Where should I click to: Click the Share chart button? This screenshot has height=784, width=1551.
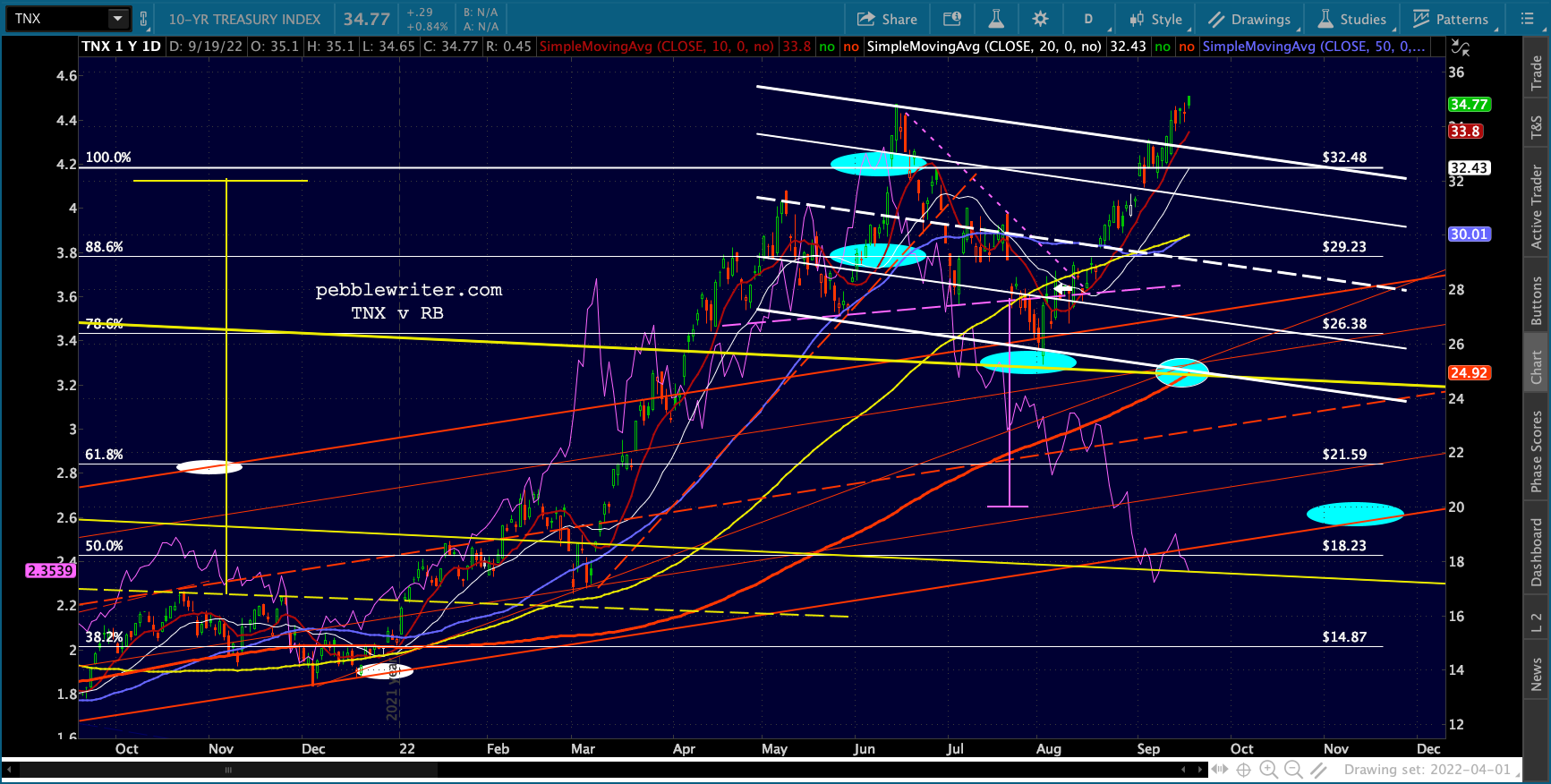pyautogui.click(x=887, y=19)
